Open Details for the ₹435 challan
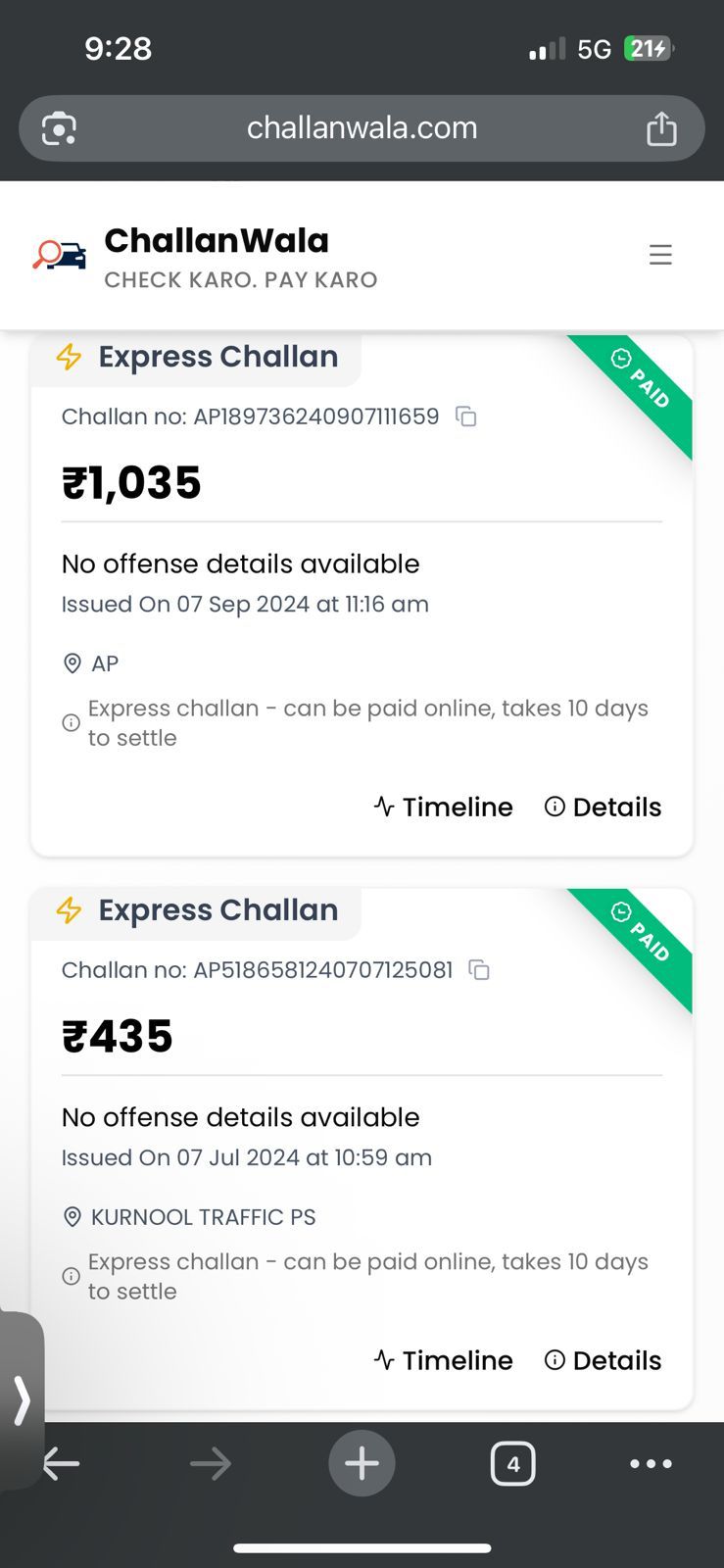724x1568 pixels. [603, 1360]
